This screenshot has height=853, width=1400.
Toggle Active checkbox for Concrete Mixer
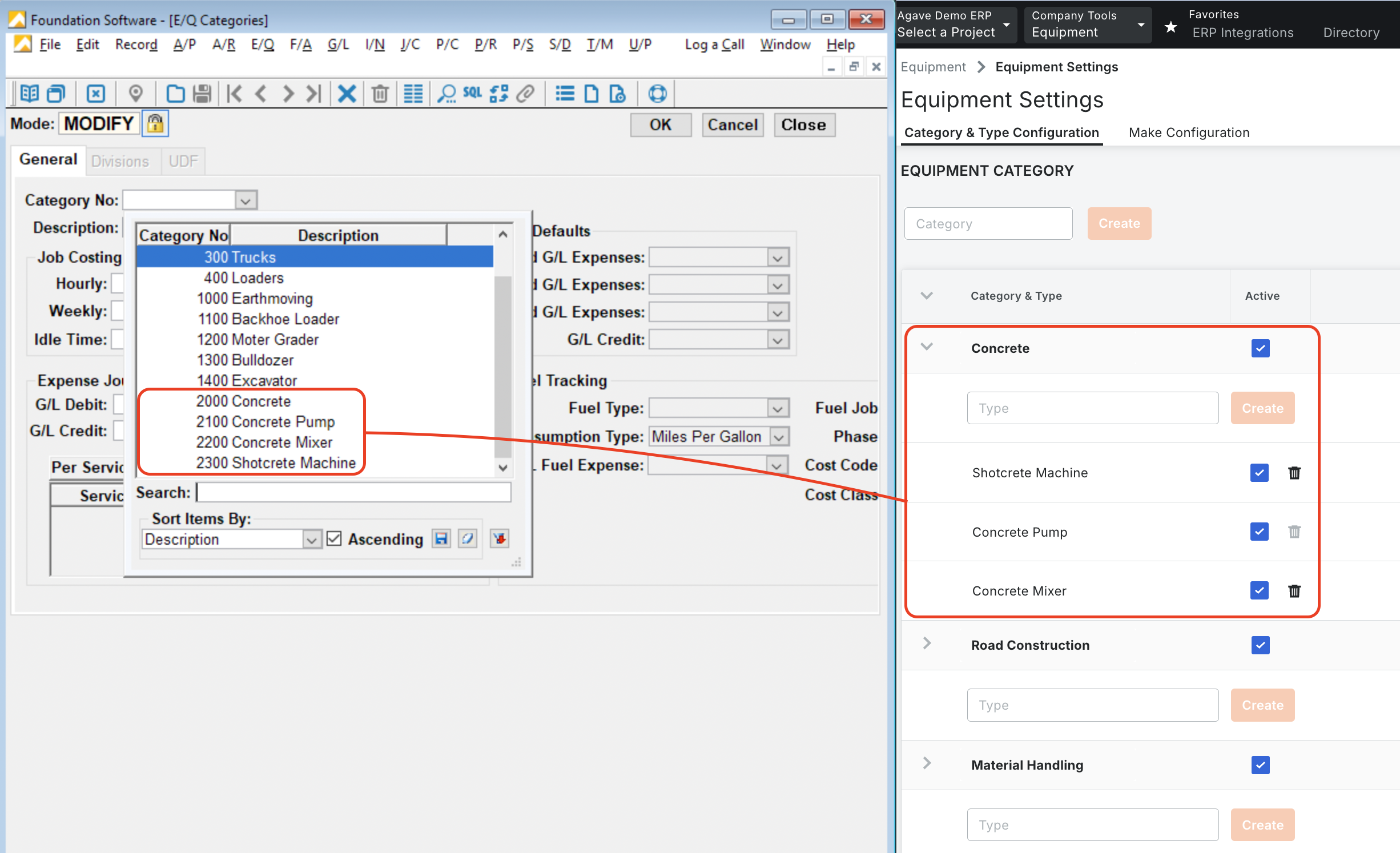point(1258,590)
